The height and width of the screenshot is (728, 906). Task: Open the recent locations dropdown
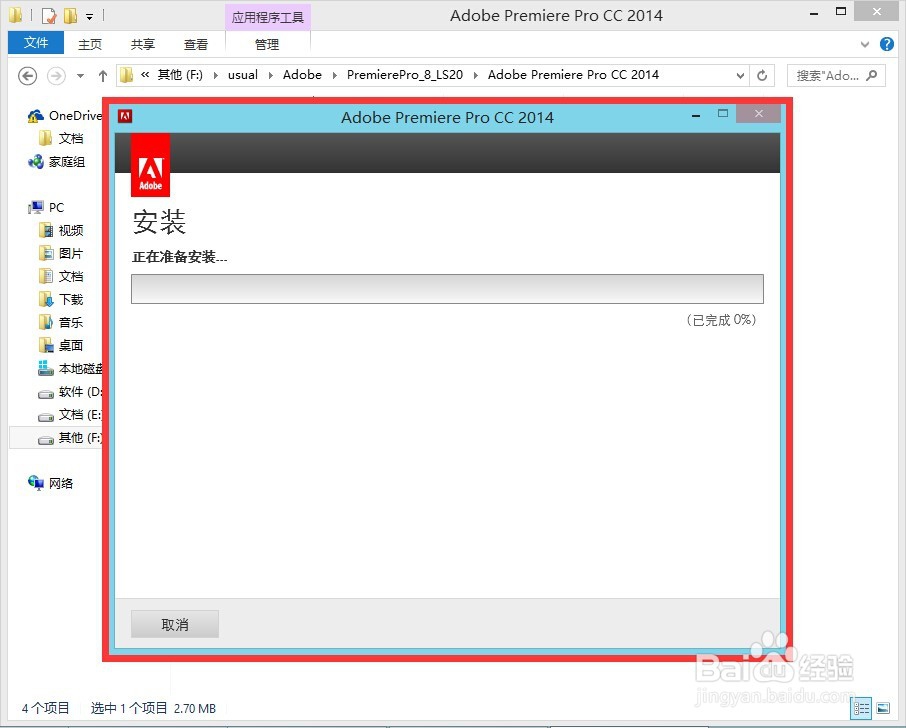80,75
